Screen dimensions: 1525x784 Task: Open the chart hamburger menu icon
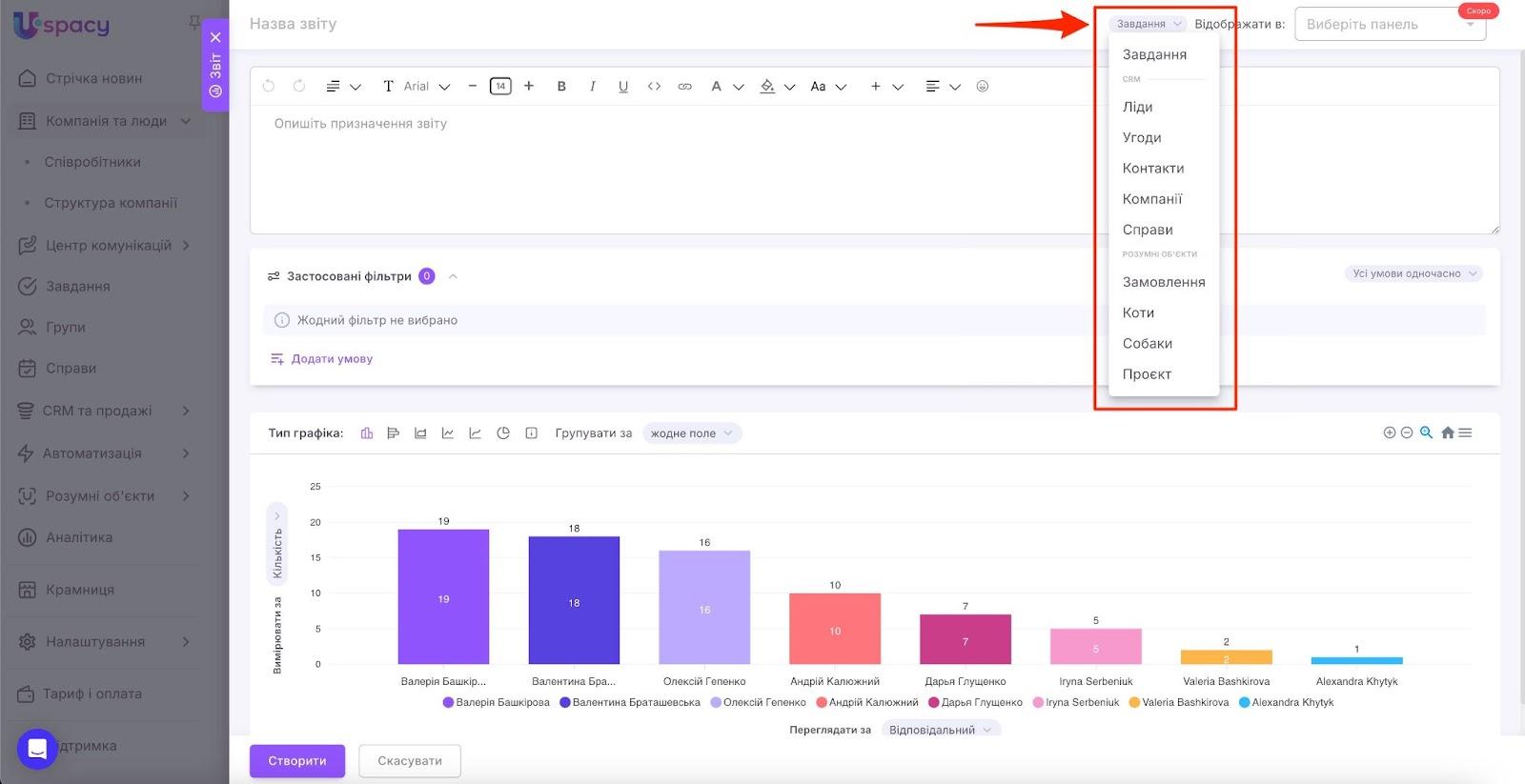coord(1466,433)
